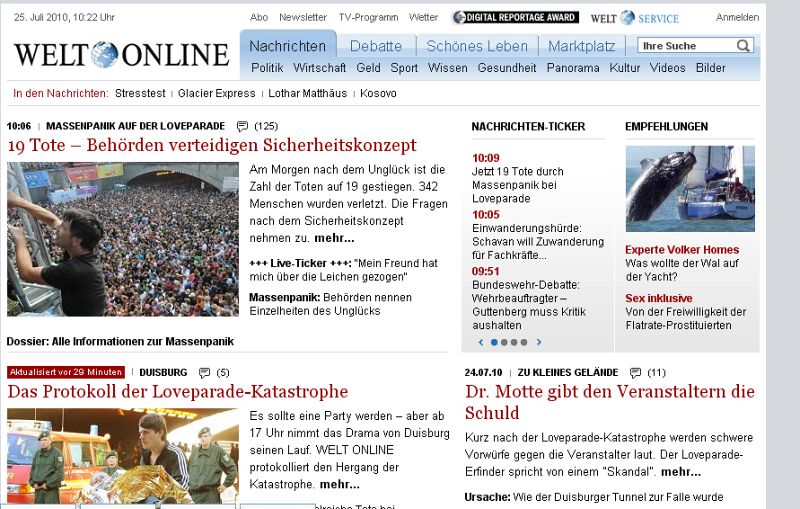
Task: Switch to the Debatte tab
Action: tap(376, 46)
